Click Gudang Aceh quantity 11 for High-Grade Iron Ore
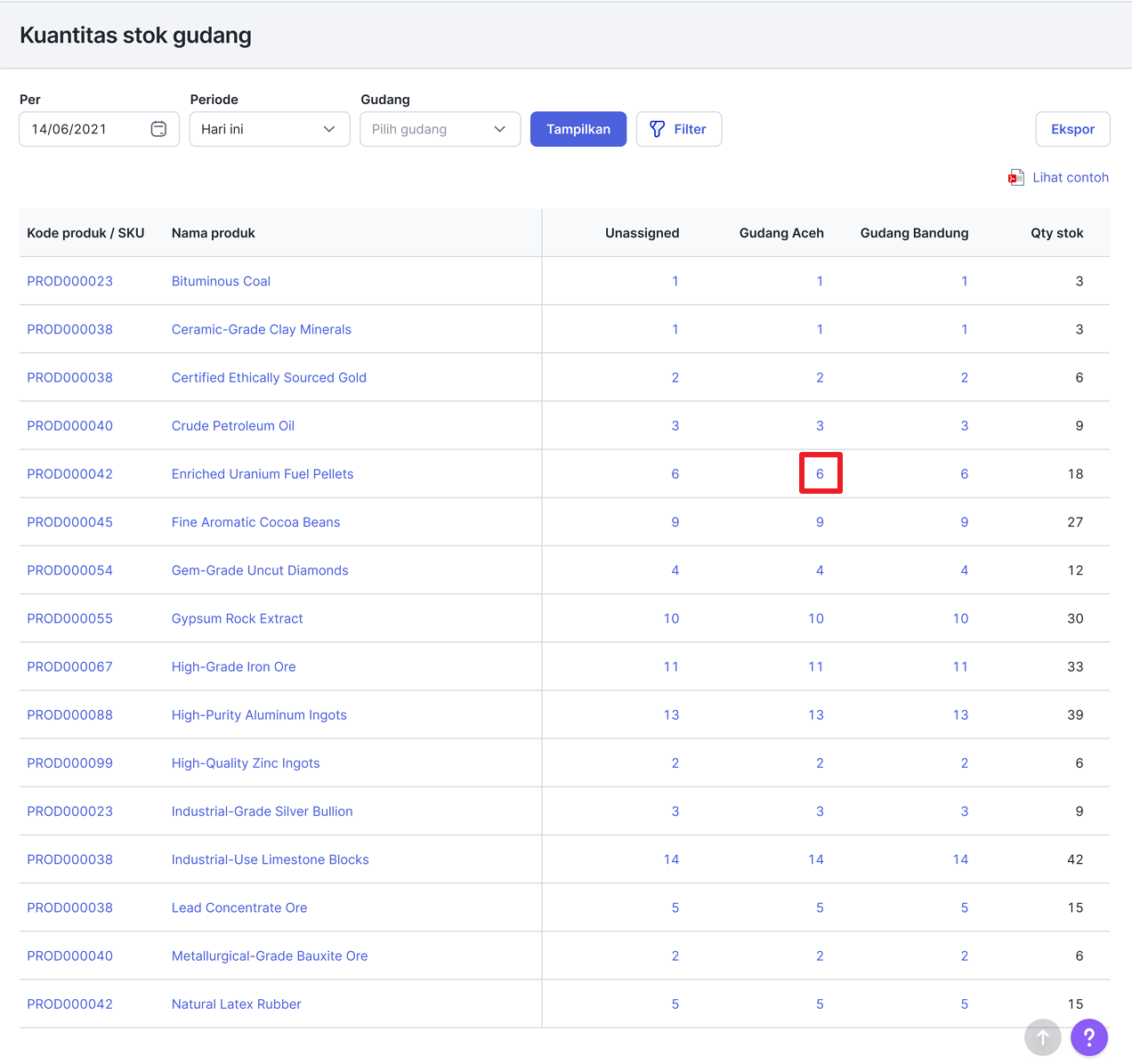Image resolution: width=1132 pixels, height=1064 pixels. (x=816, y=666)
